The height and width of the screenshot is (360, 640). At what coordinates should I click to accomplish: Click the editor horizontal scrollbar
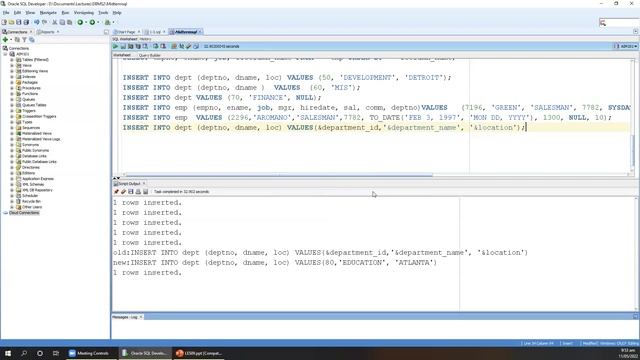click(278, 175)
